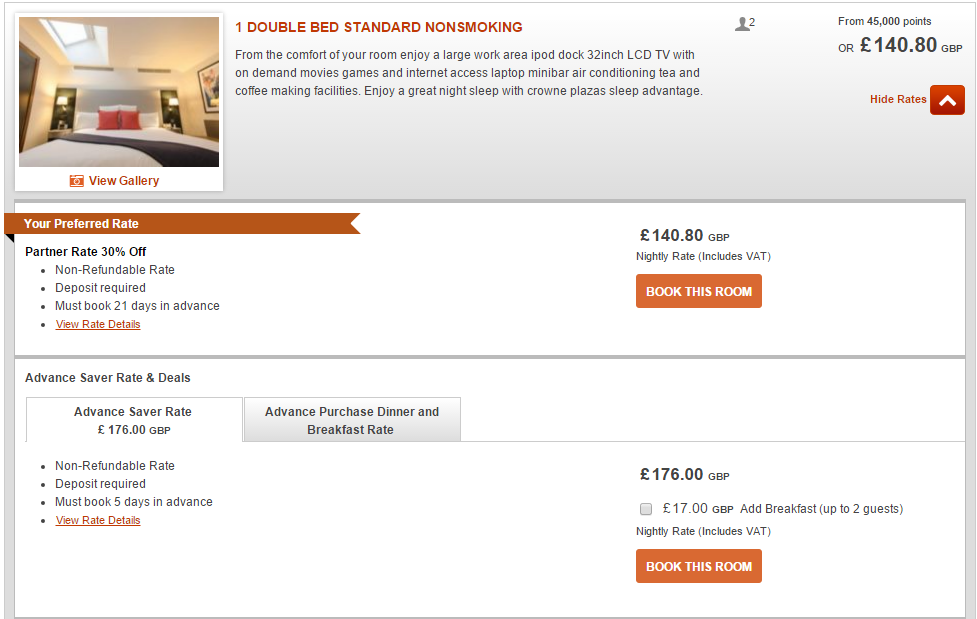
Task: Click the Advance Saver Rate & Deals heading
Action: [108, 378]
